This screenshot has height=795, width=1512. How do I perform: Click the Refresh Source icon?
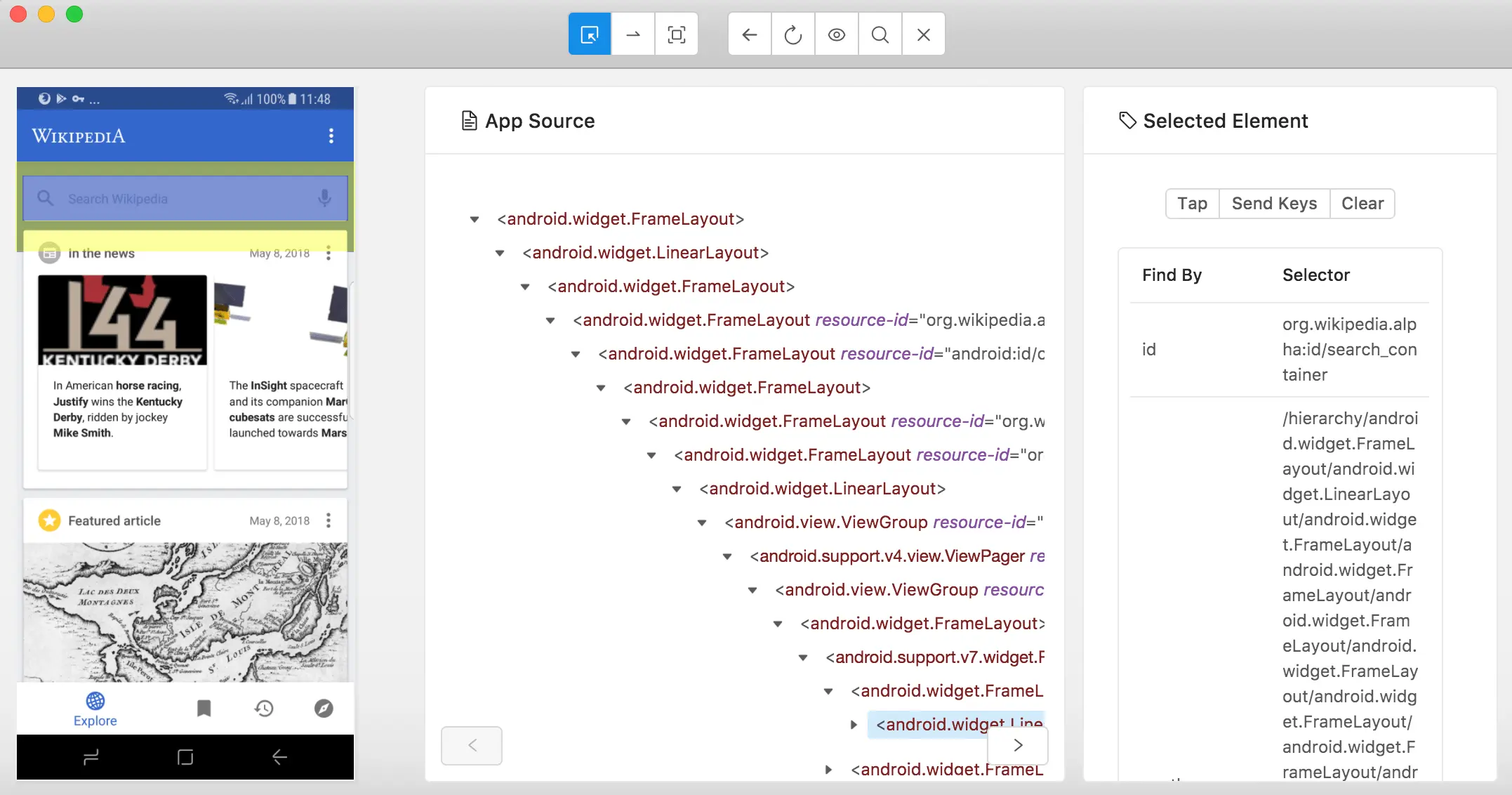[793, 34]
